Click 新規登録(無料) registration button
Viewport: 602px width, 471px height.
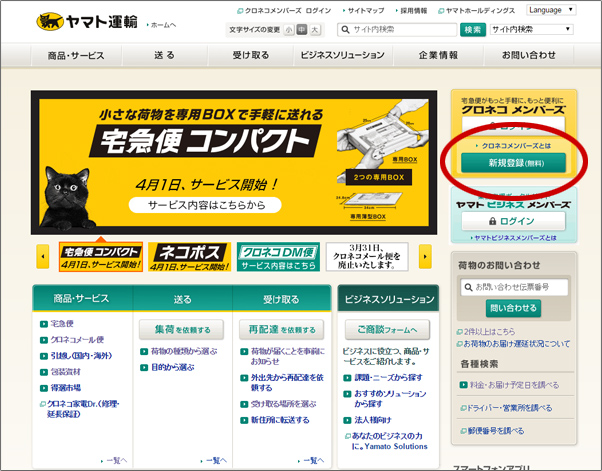[x=513, y=163]
